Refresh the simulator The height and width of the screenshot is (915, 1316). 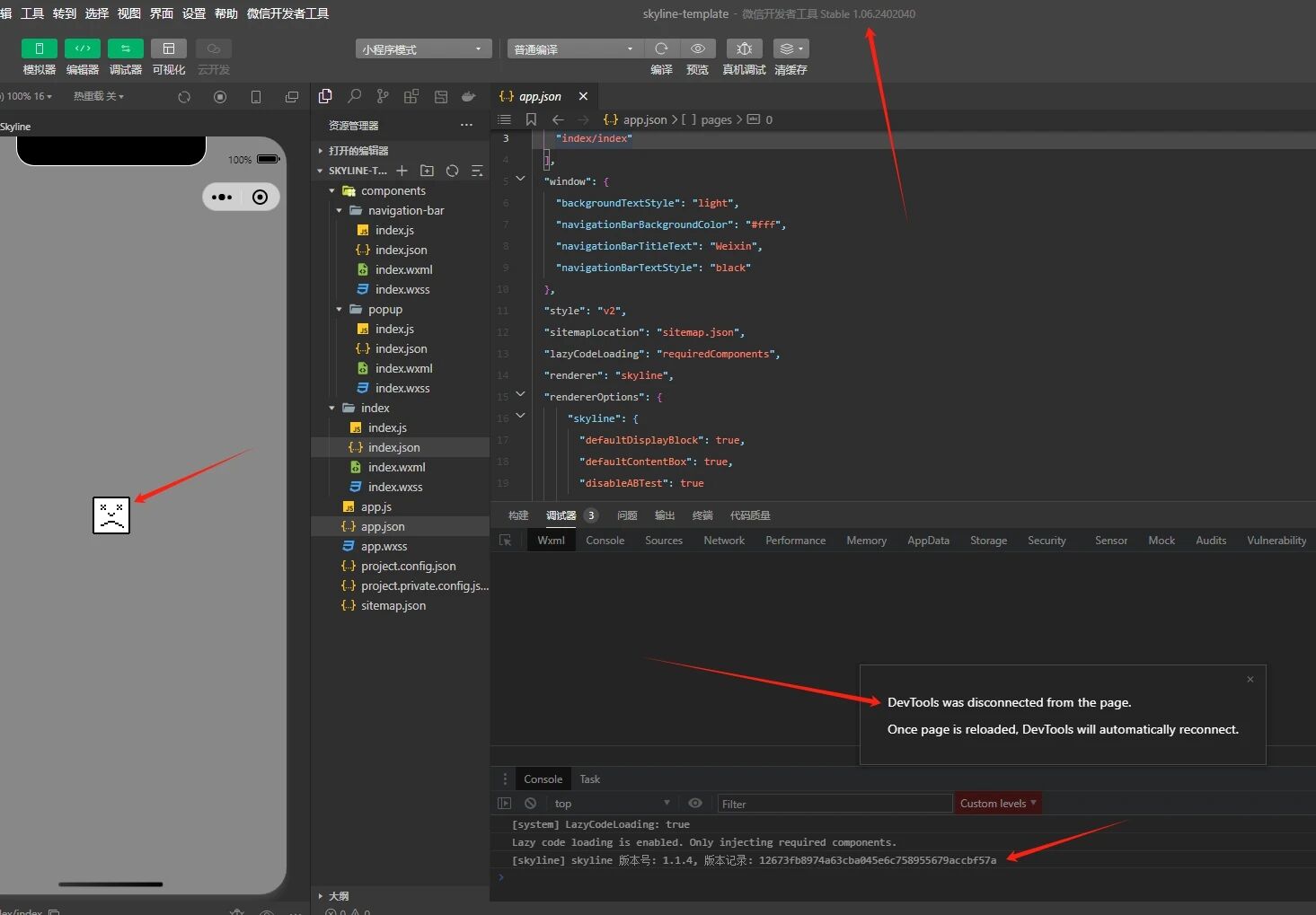pos(184,97)
